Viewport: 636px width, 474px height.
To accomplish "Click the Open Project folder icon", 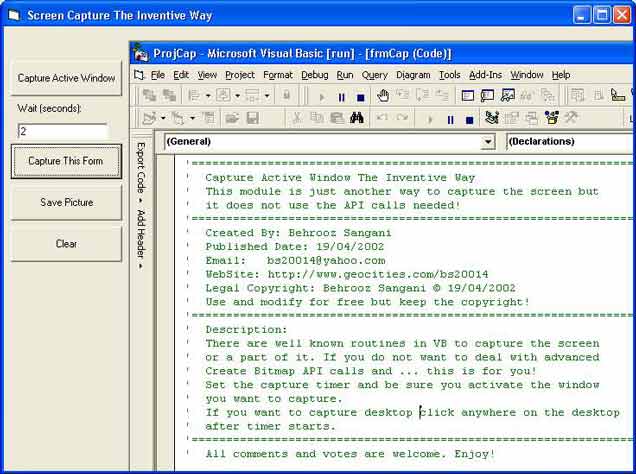I will pos(232,119).
